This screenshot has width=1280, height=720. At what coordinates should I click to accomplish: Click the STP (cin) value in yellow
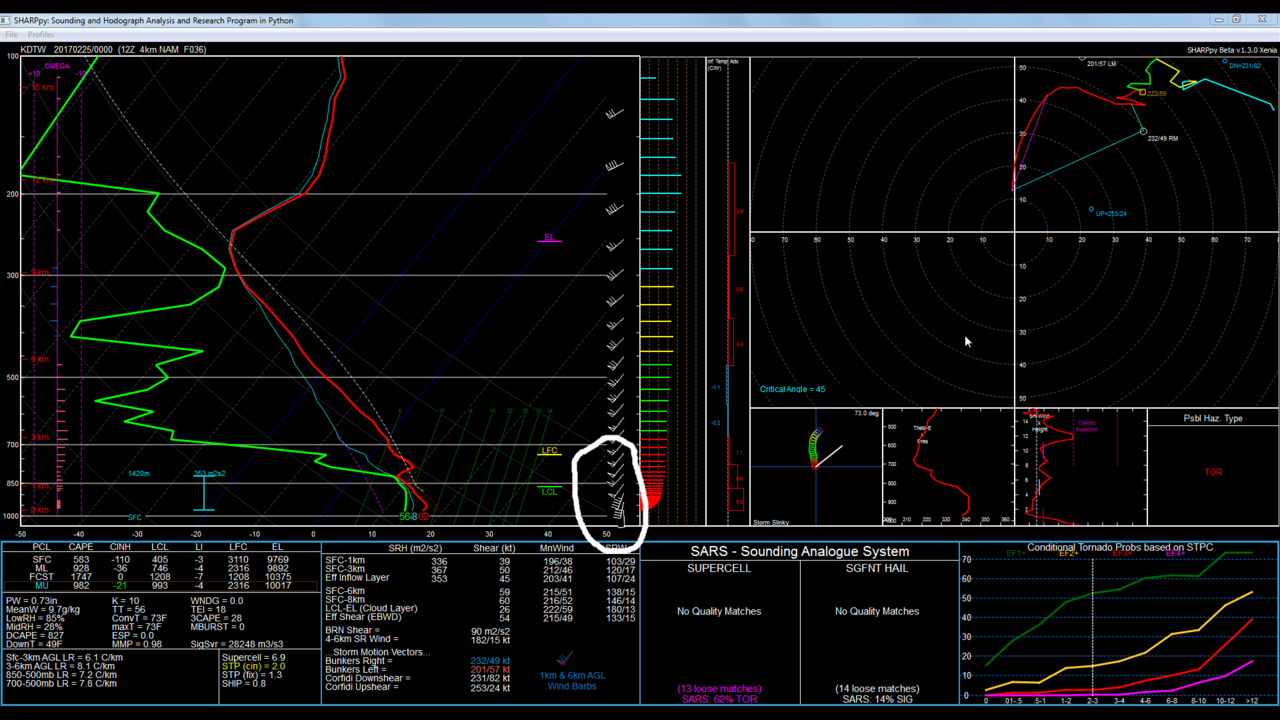coord(253,666)
